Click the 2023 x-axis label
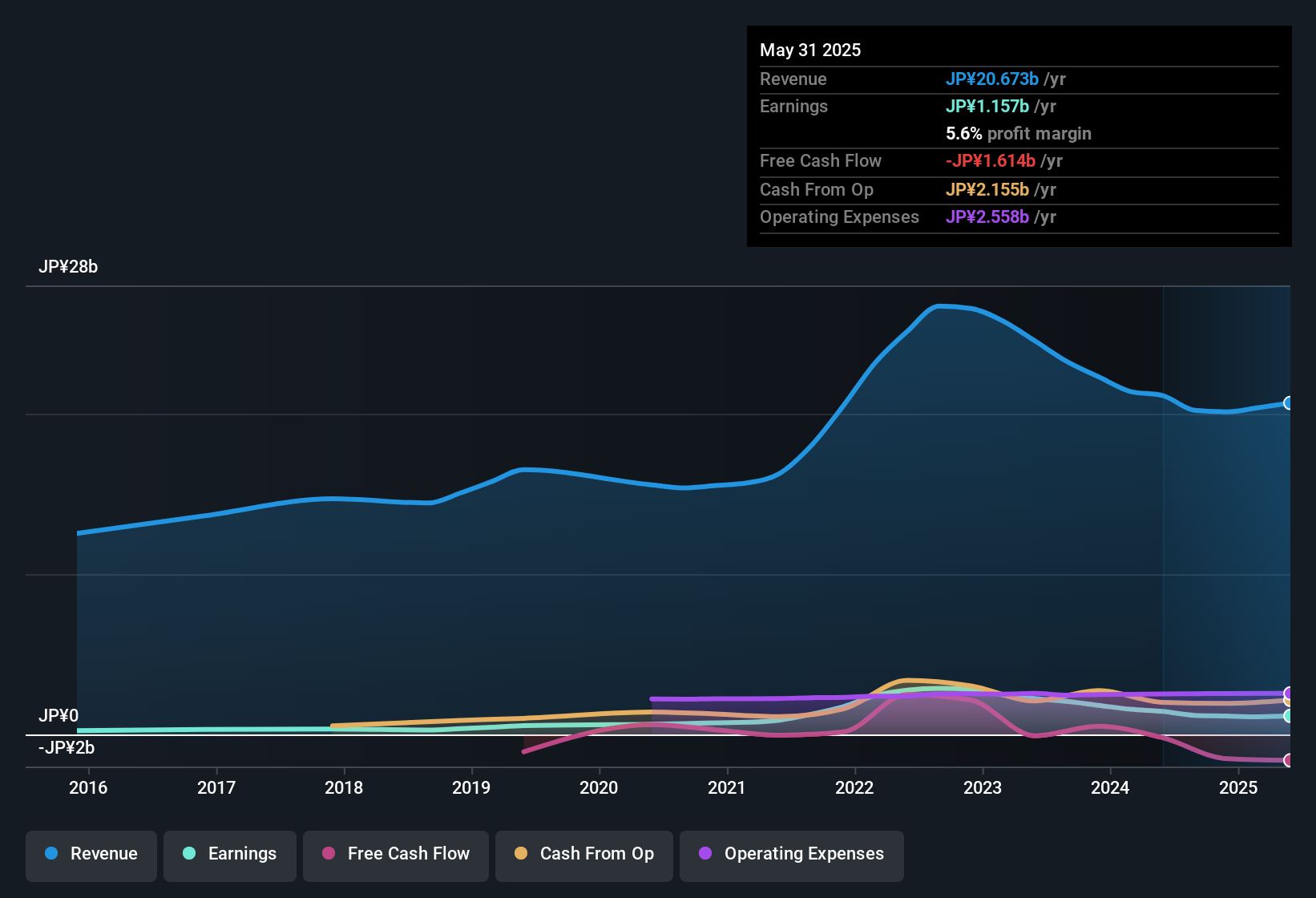 click(x=983, y=788)
